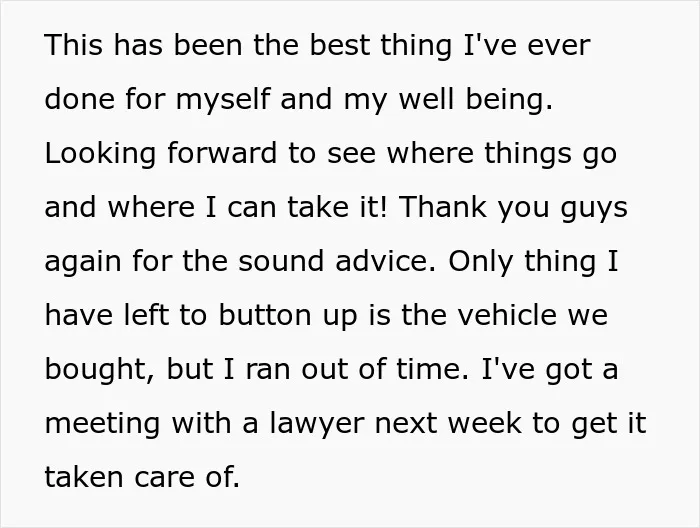Click the word "button" in sixth line
This screenshot has width=700, height=528.
click(x=265, y=316)
